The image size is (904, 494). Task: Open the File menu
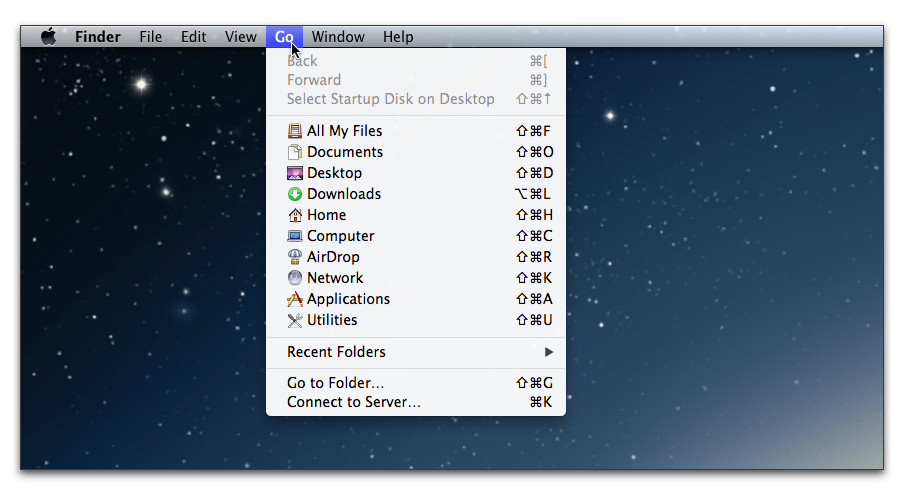[150, 37]
